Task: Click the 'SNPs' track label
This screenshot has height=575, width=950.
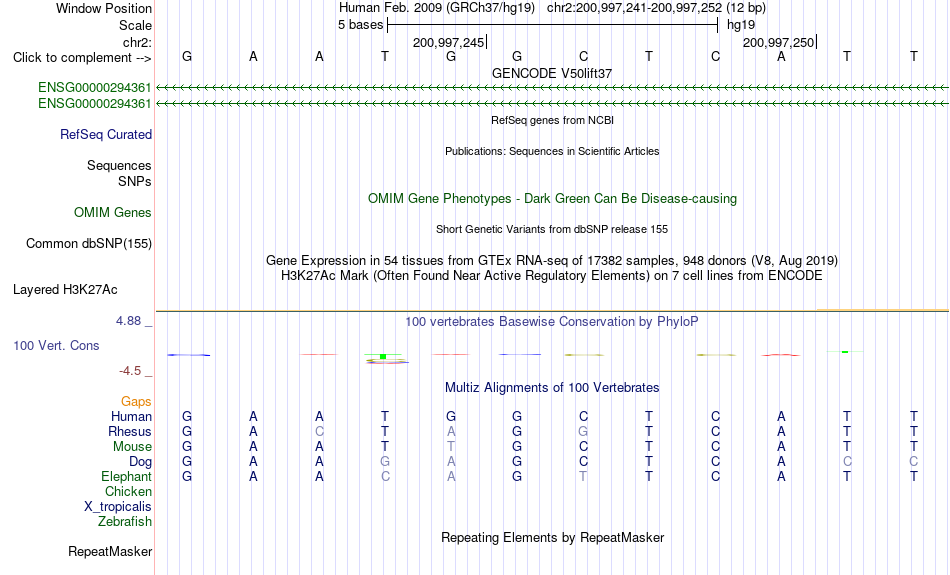Action: pyautogui.click(x=135, y=181)
